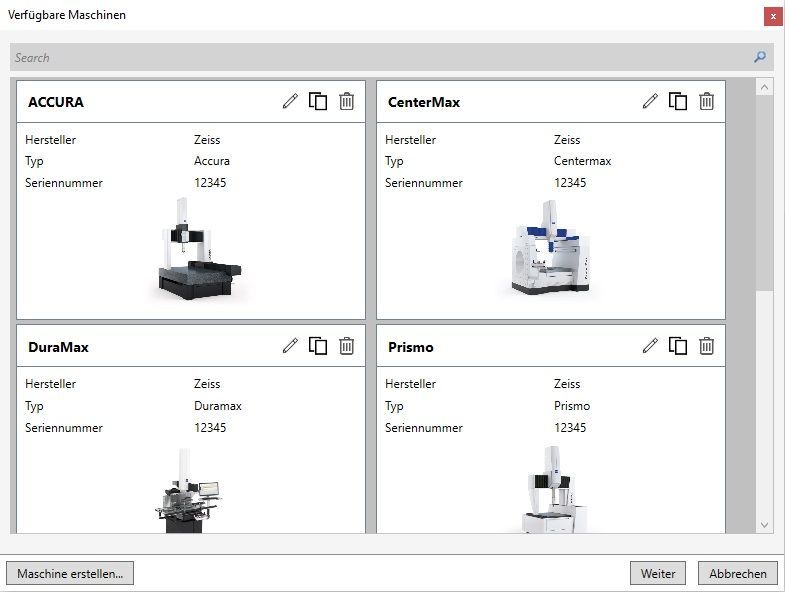Click the Weiter button
Screen dimensions: 785x592
tap(658, 573)
